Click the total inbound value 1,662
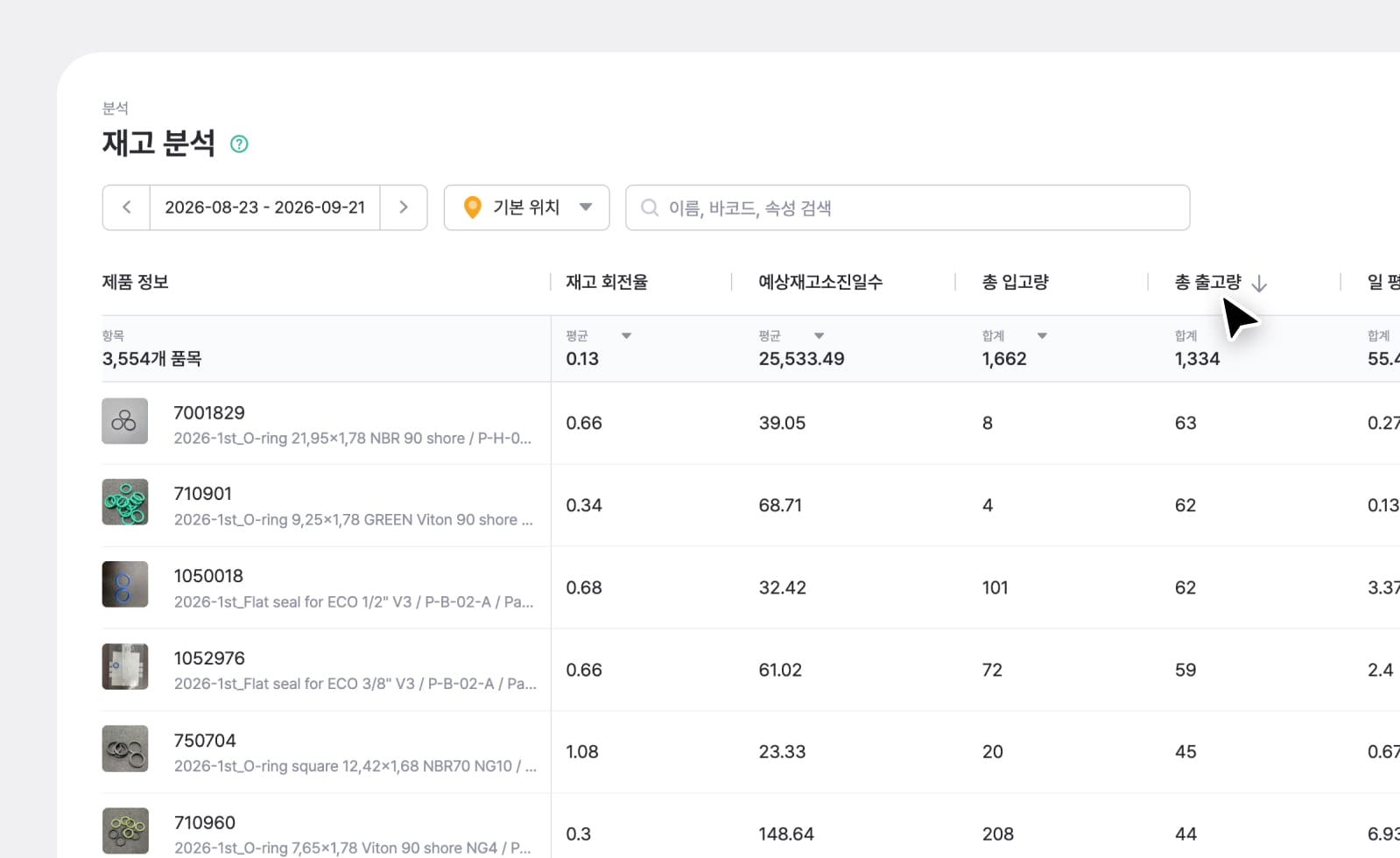Screen dimensions: 1400x858 (1004, 359)
